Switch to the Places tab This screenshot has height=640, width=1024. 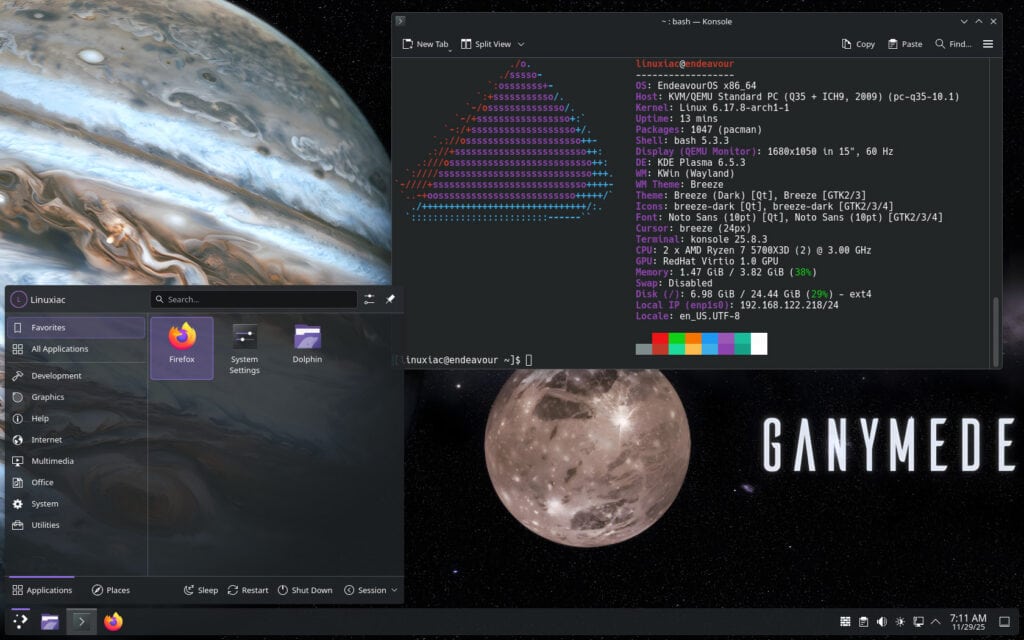click(110, 590)
